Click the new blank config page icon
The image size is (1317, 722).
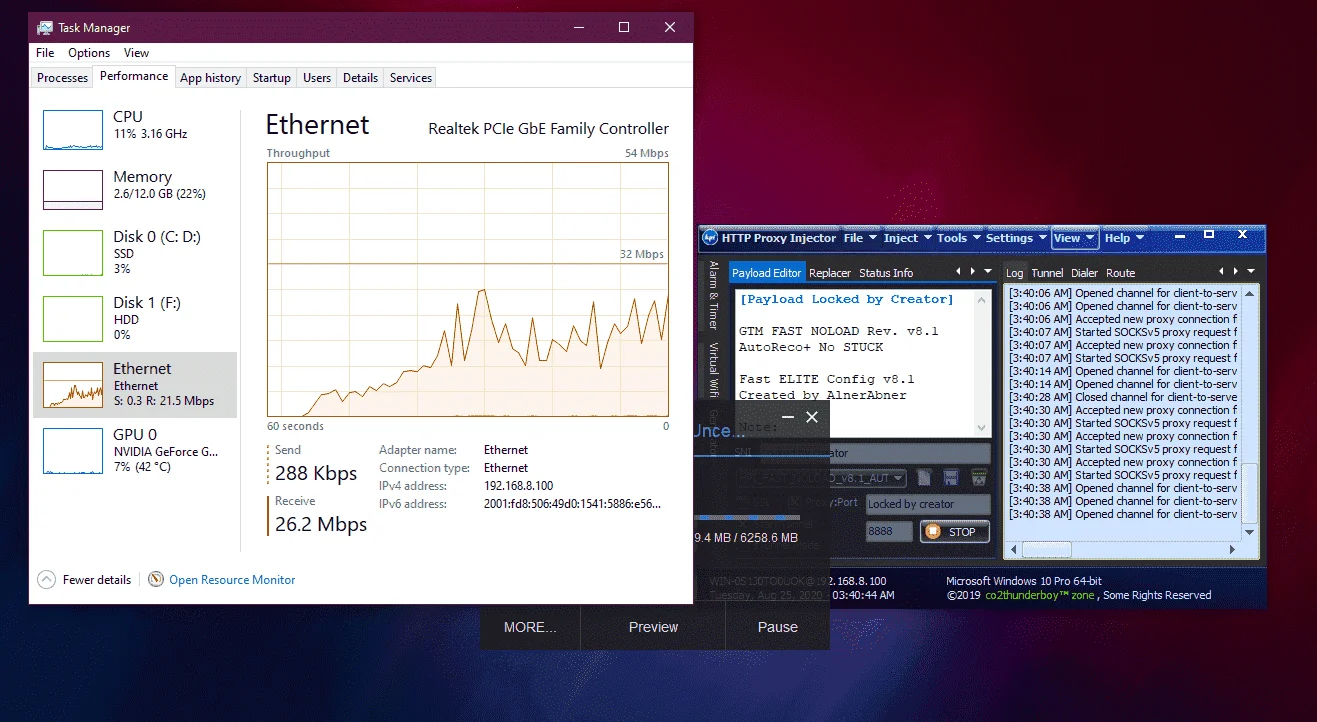click(x=925, y=478)
